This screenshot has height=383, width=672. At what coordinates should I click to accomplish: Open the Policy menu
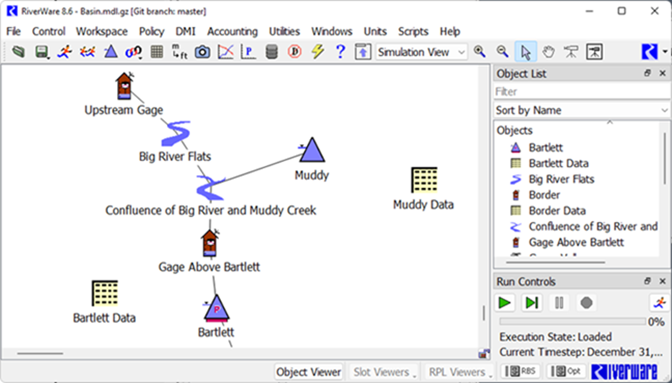pos(151,31)
